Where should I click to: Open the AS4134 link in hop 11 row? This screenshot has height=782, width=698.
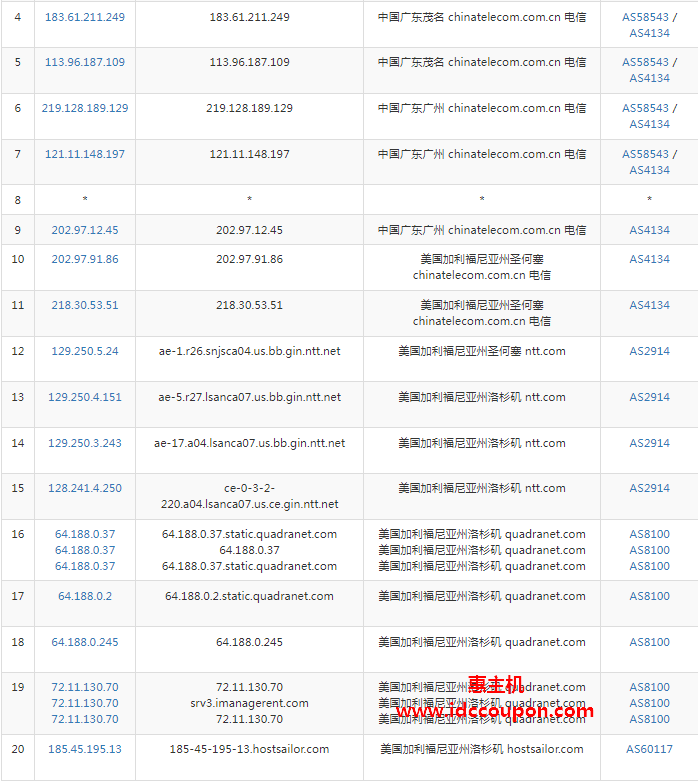tap(649, 305)
